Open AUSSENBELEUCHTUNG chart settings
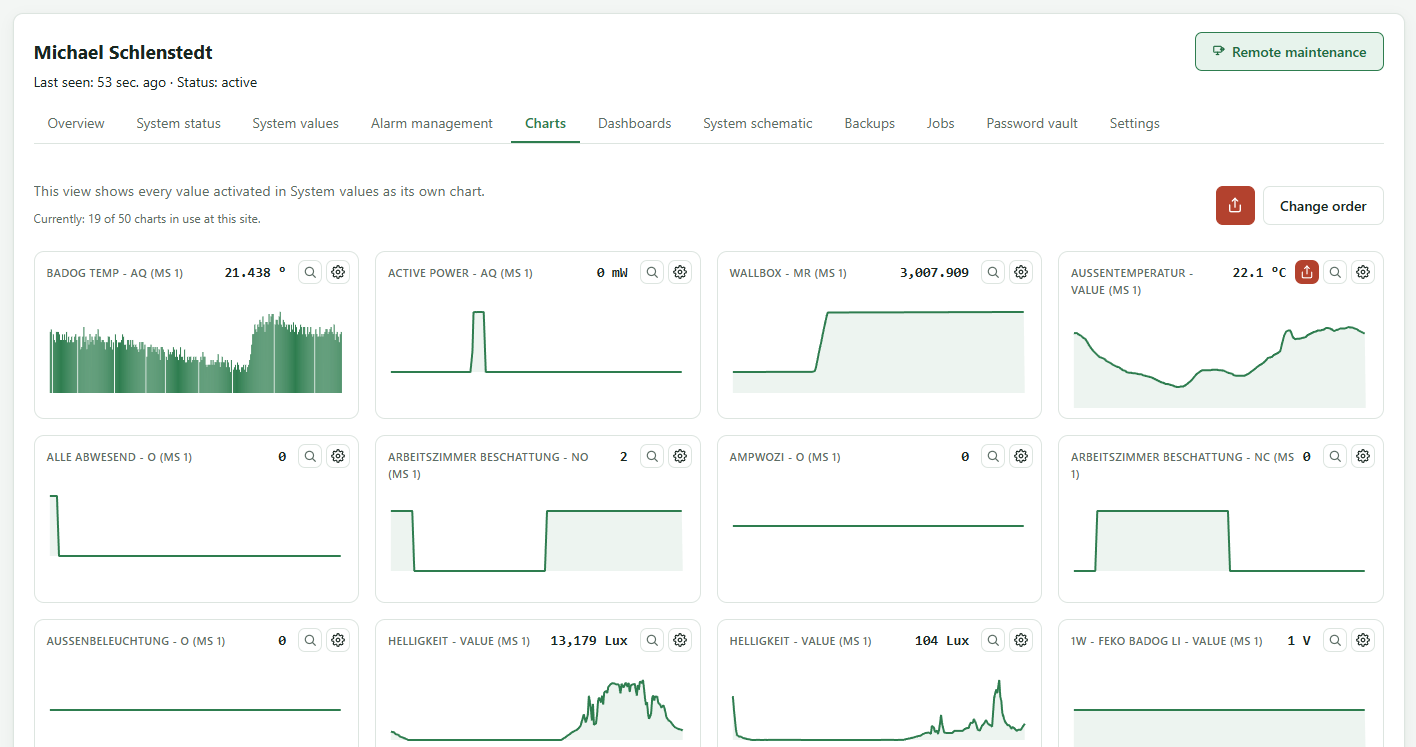This screenshot has height=747, width=1416. [x=338, y=640]
